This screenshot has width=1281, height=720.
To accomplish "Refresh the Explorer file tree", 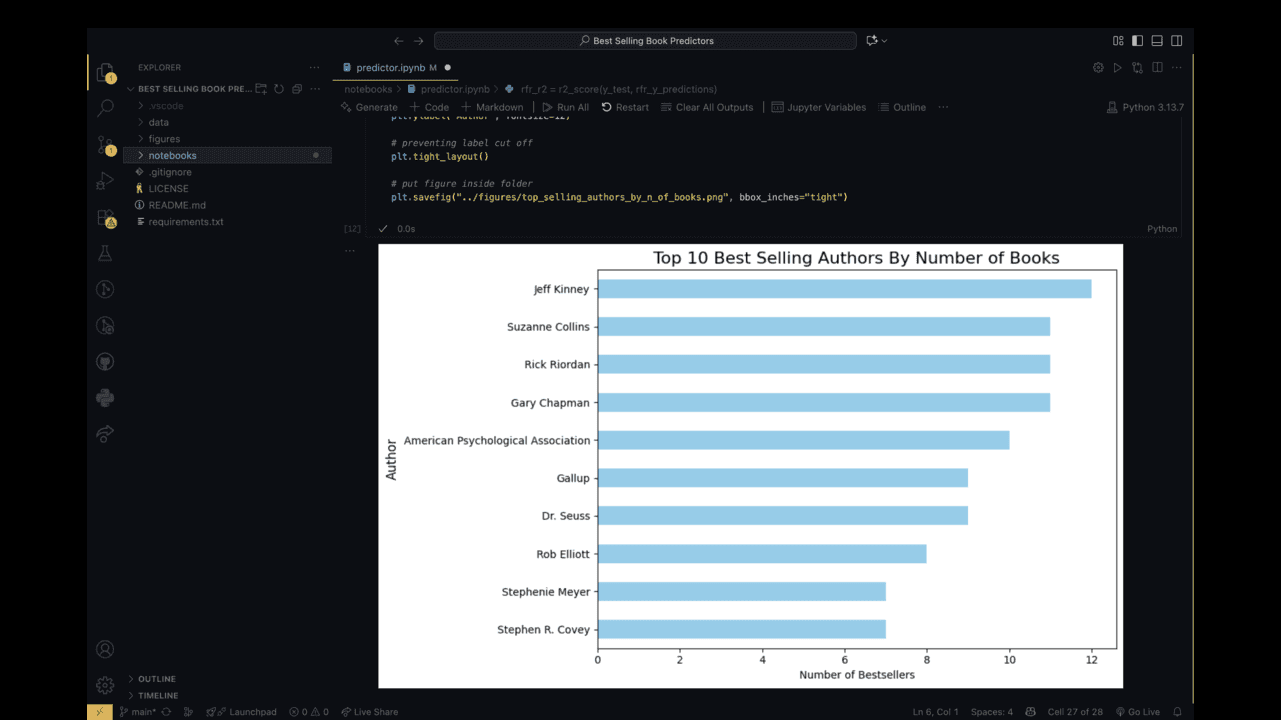I will (279, 89).
